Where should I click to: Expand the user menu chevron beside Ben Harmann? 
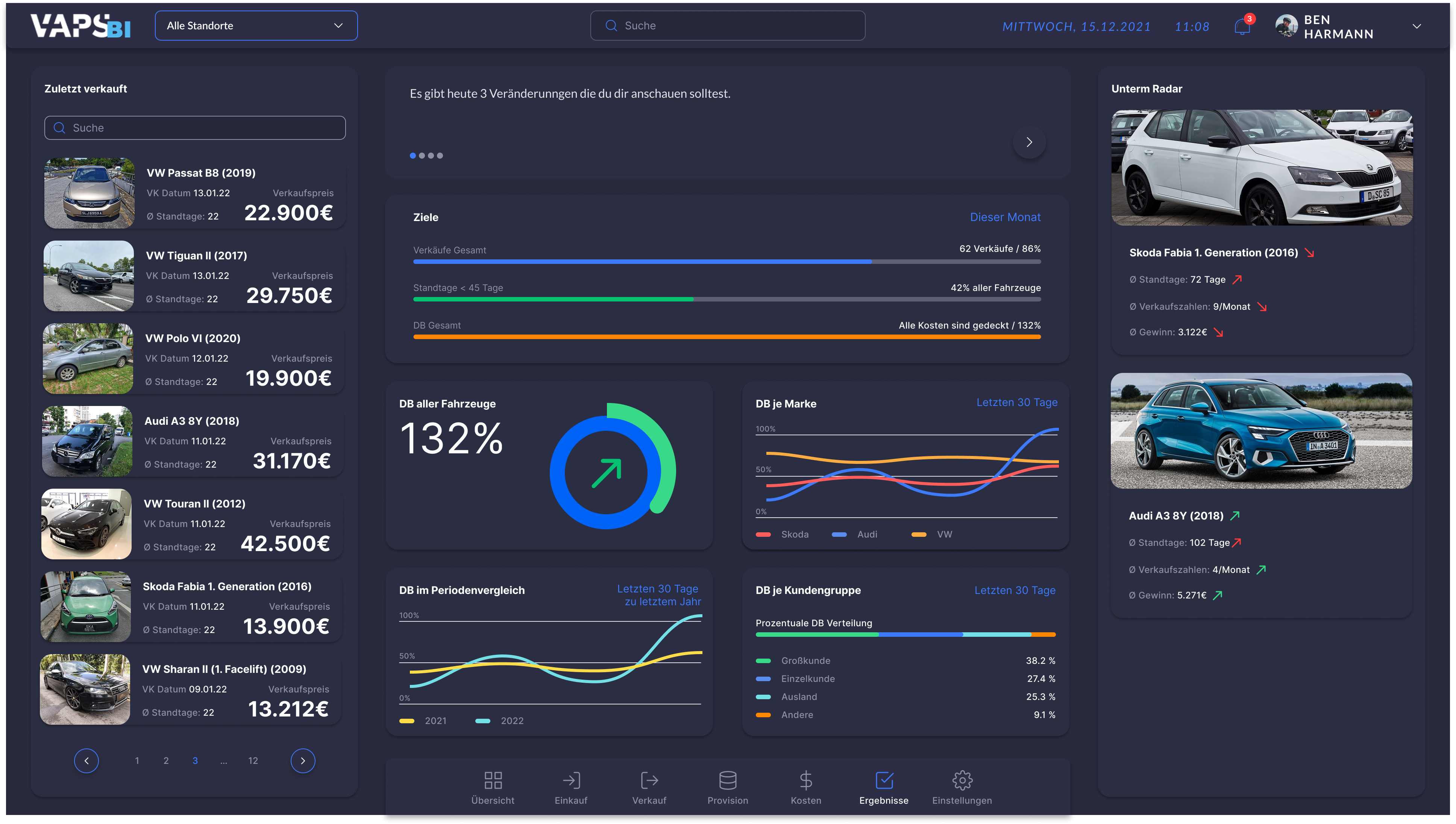(1417, 26)
